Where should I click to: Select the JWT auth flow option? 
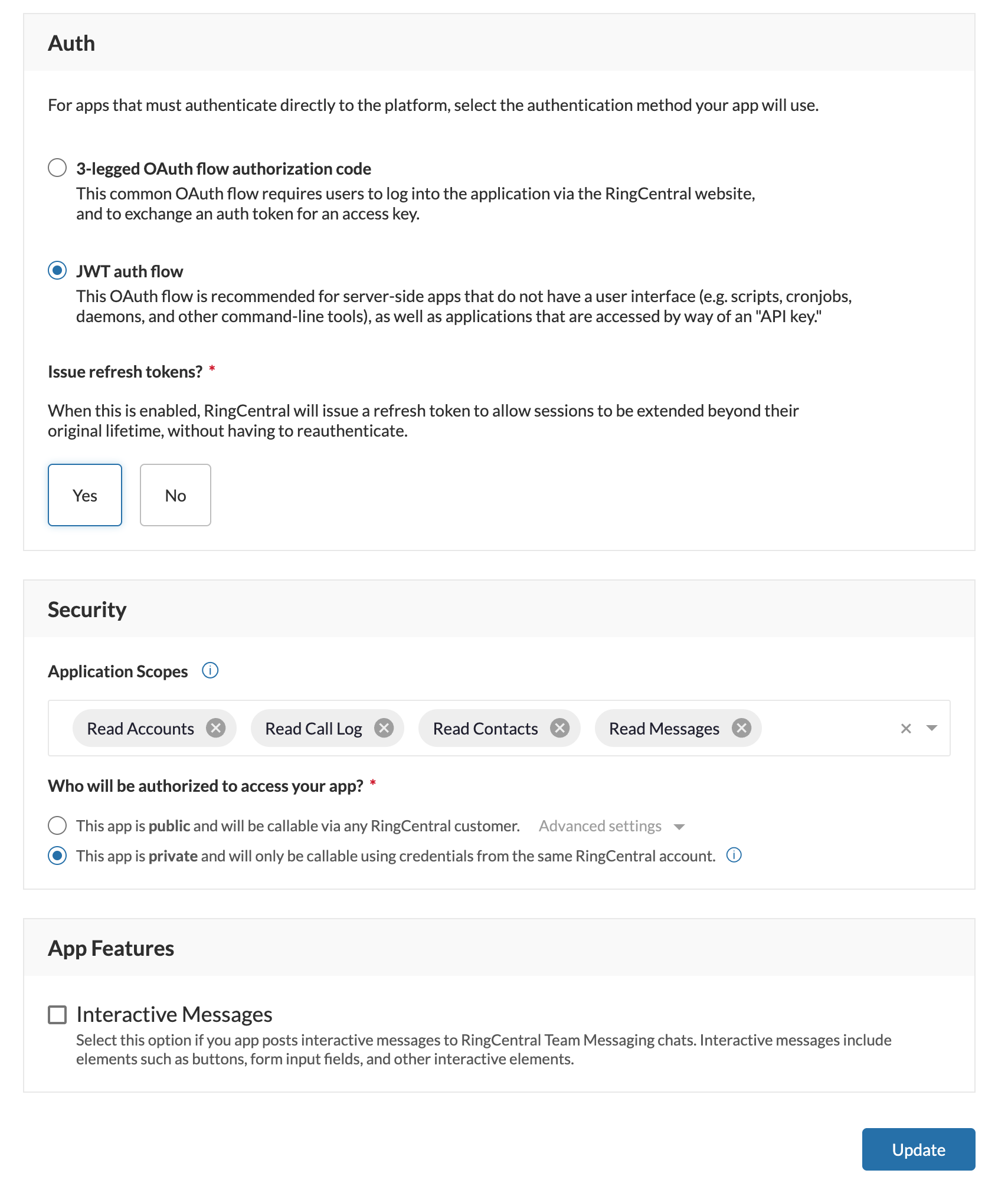pos(57,271)
